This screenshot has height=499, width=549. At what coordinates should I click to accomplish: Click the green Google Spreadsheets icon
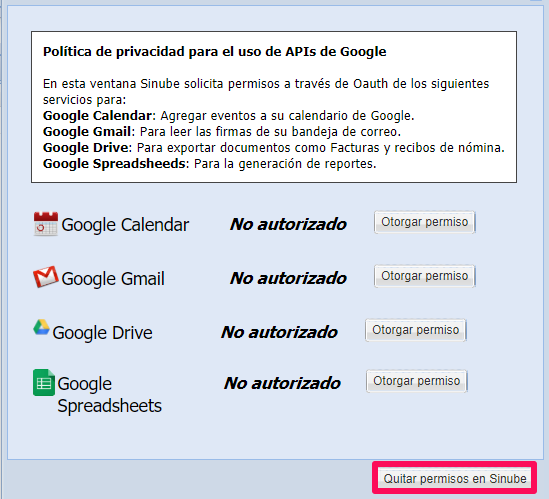point(44,382)
